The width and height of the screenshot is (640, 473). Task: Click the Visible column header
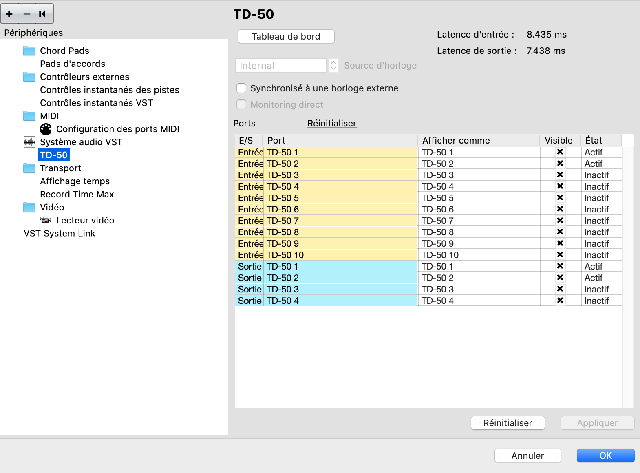(560, 140)
